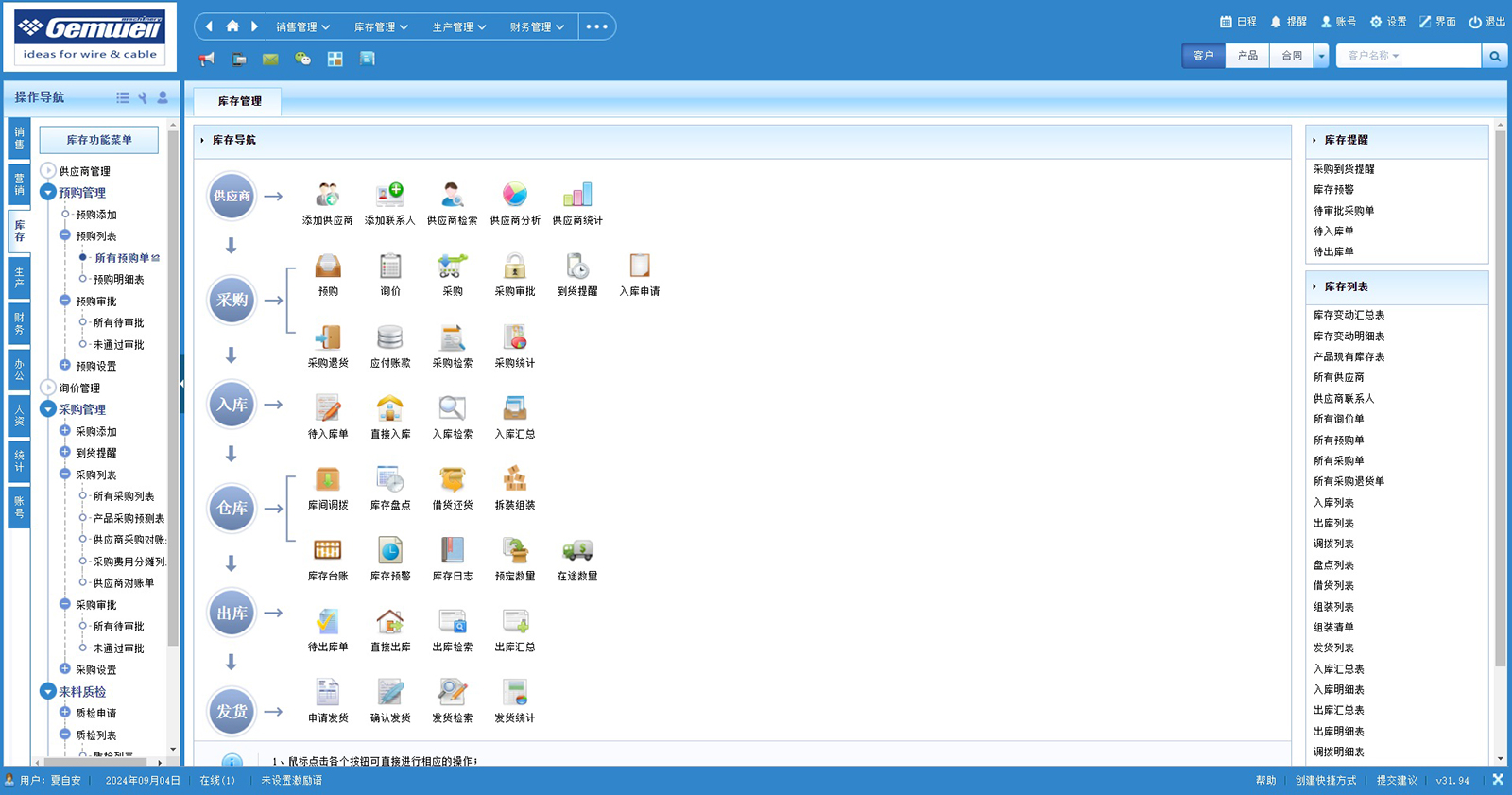Open the WeChat icon in toolbar
Image resolution: width=1512 pixels, height=795 pixels.
pyautogui.click(x=302, y=59)
